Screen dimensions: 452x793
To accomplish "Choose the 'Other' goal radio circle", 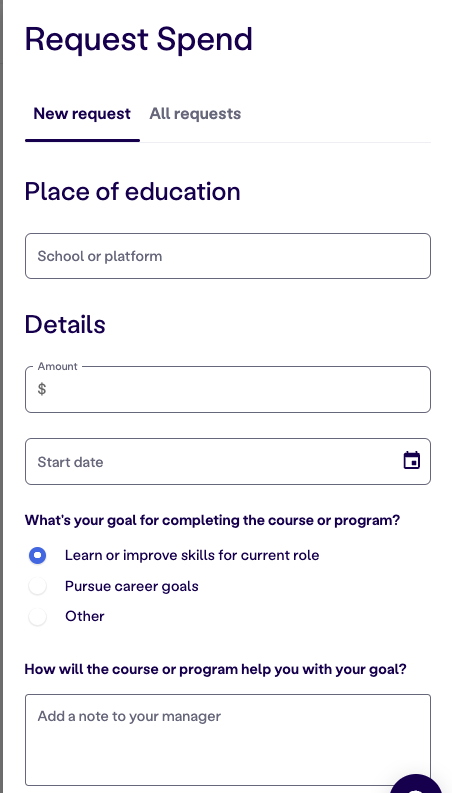I will (x=37, y=616).
